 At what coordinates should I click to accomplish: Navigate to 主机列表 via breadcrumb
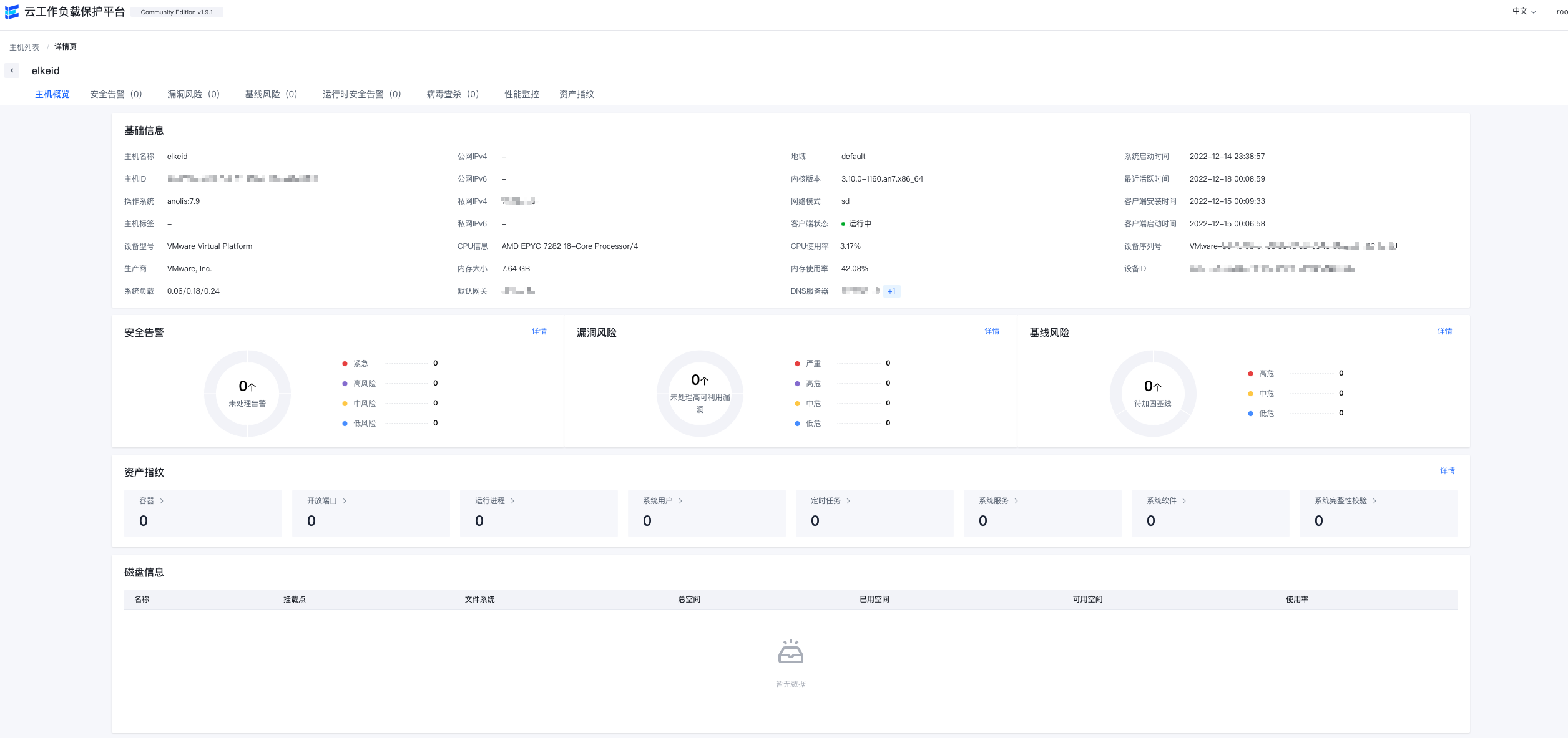(x=23, y=46)
